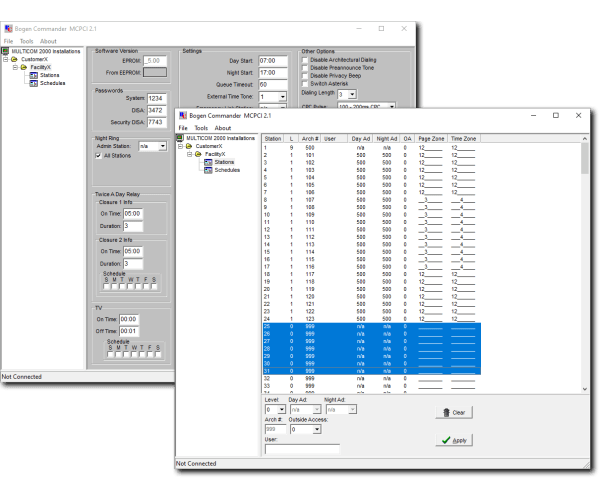Open About menu in front window
Viewport: 600px width, 500px height.
pos(223,128)
